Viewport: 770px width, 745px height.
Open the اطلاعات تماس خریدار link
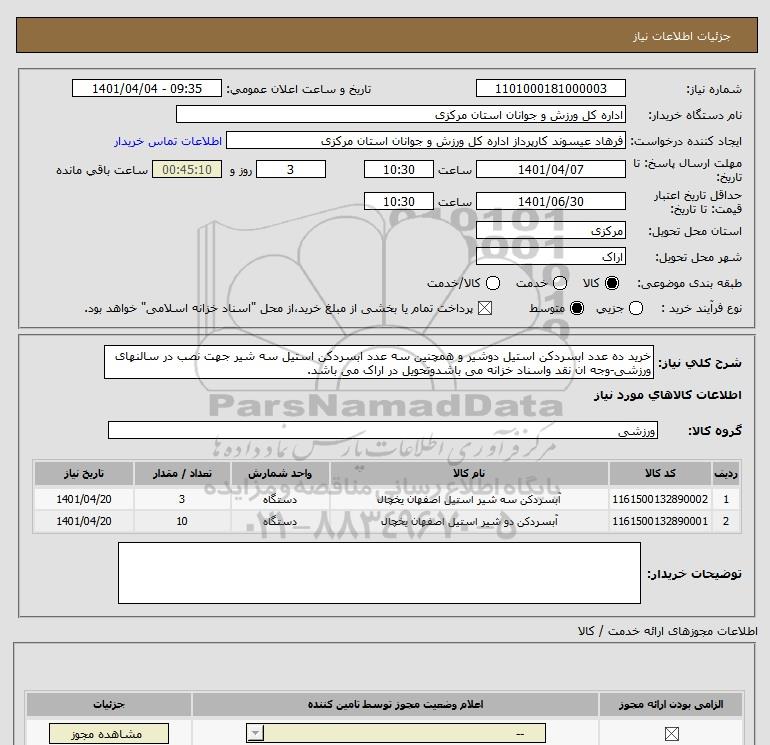[168, 141]
